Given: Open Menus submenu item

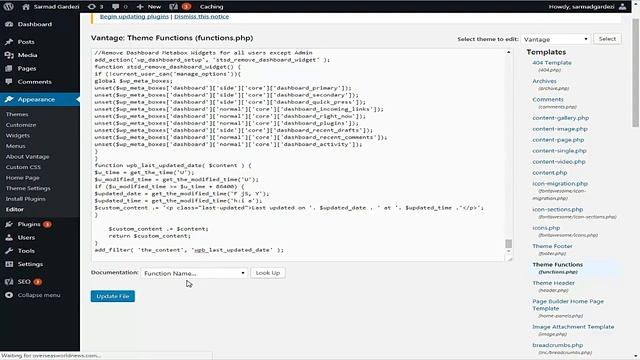Looking at the screenshot, I should (x=16, y=146).
